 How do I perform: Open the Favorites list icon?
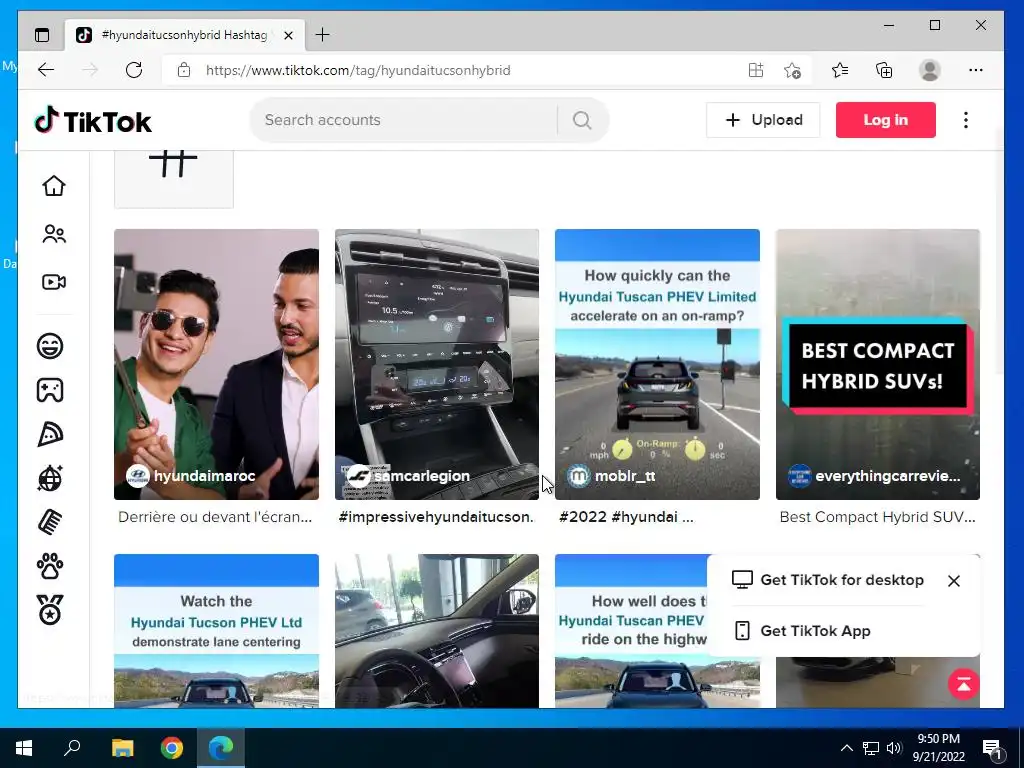click(840, 70)
